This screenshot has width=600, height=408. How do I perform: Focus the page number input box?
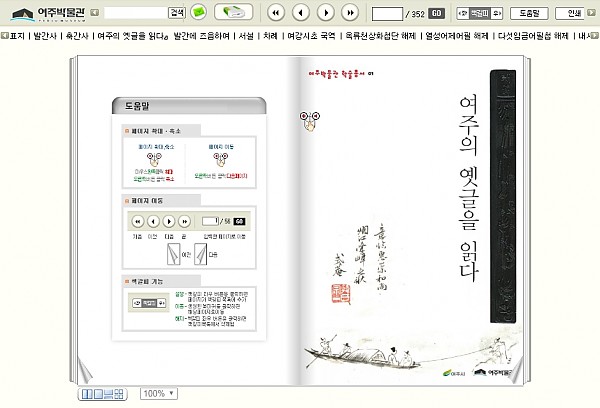click(x=387, y=14)
